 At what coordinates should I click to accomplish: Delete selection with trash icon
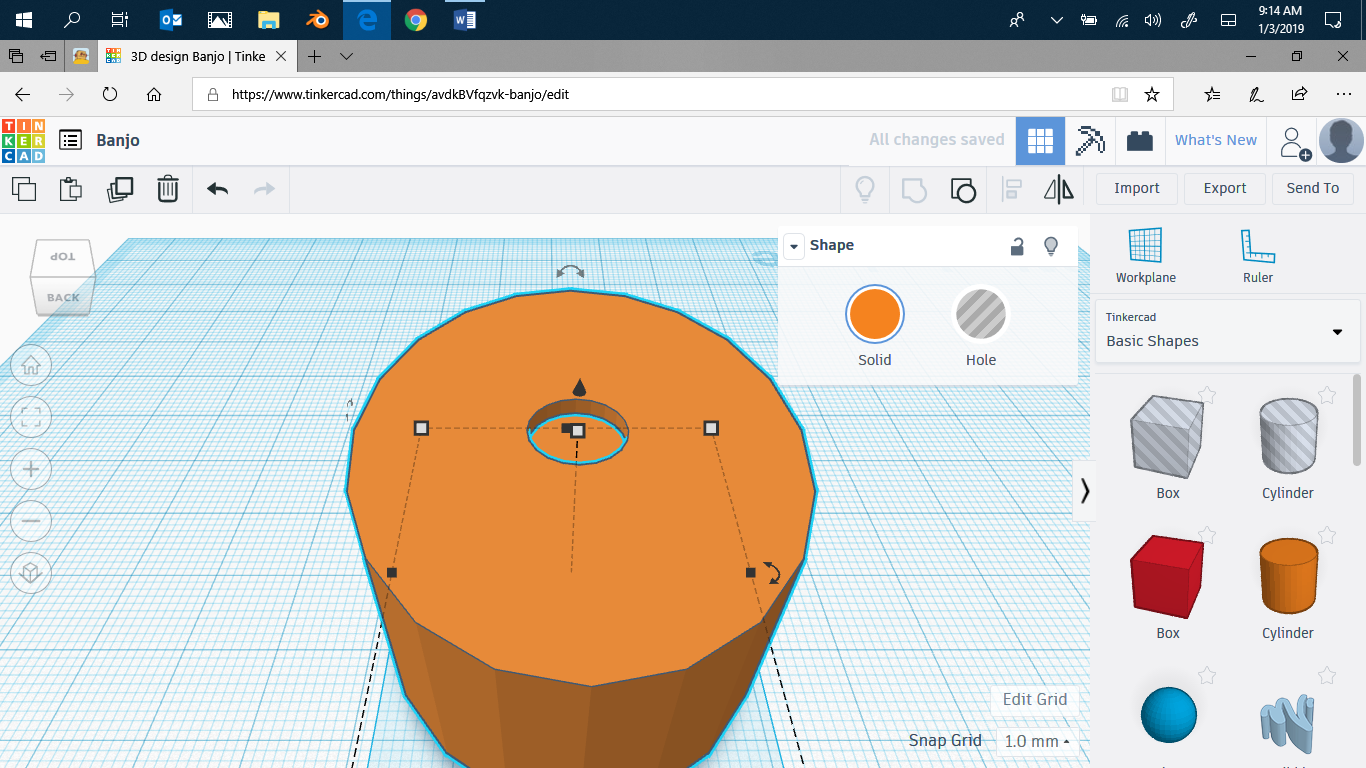pyautogui.click(x=168, y=188)
